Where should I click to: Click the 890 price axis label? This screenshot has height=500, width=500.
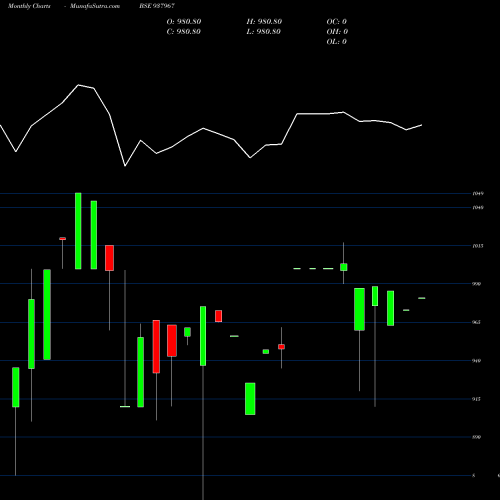477,437
